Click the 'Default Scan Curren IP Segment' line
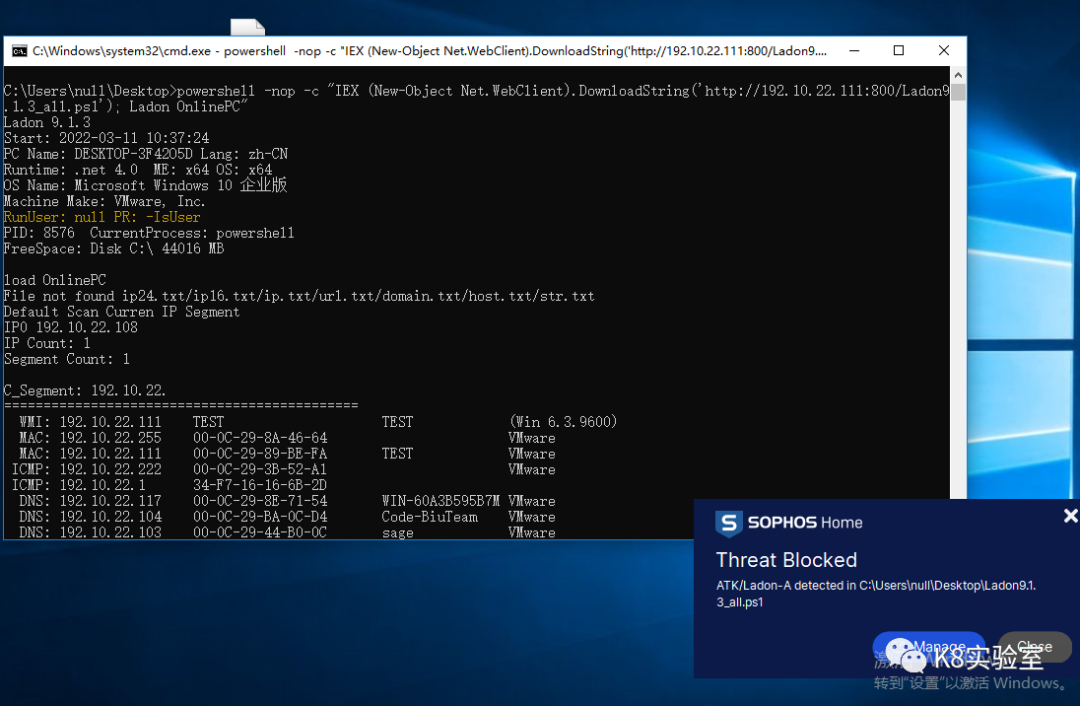 [121, 312]
